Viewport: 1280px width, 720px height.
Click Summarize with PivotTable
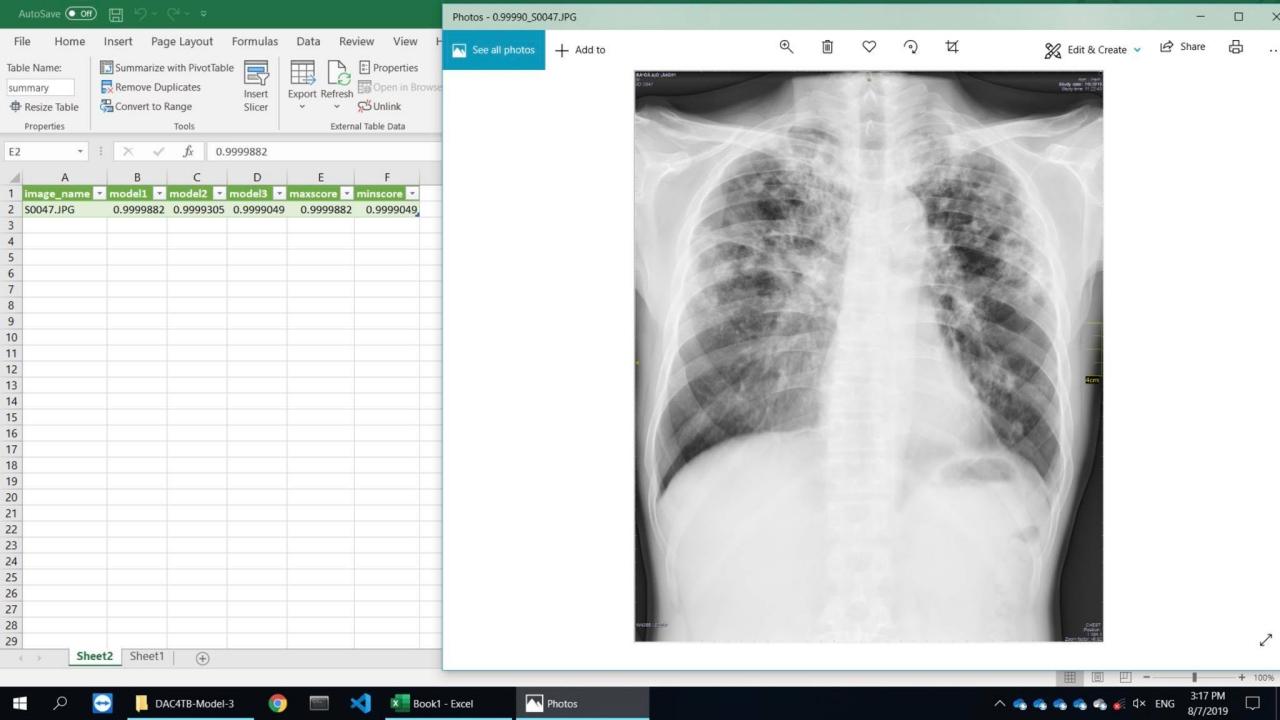167,68
